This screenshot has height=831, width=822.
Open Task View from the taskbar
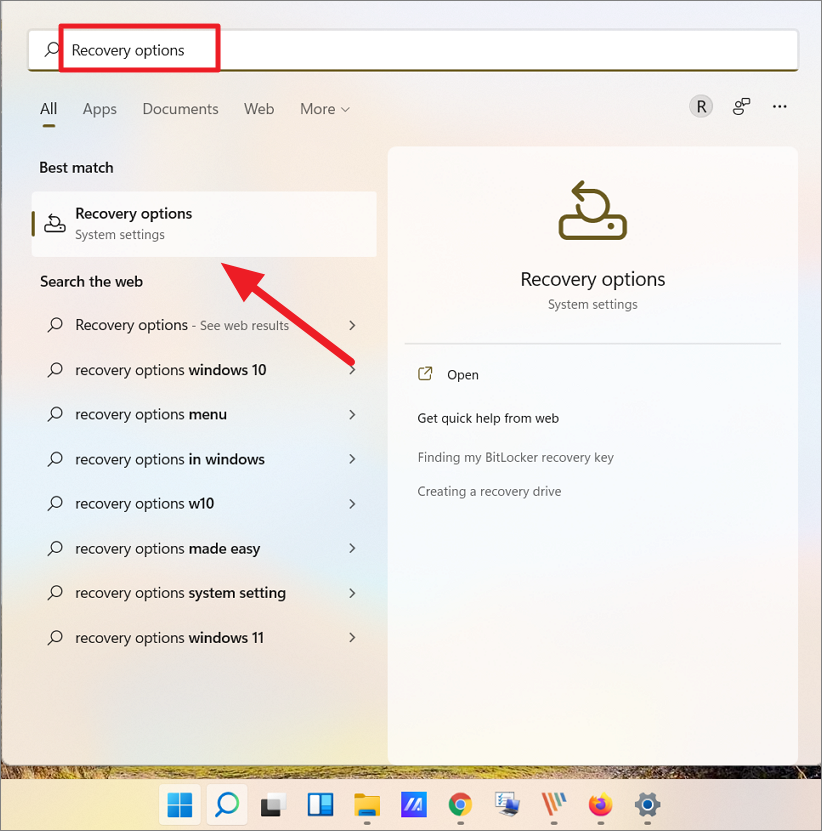click(x=274, y=804)
